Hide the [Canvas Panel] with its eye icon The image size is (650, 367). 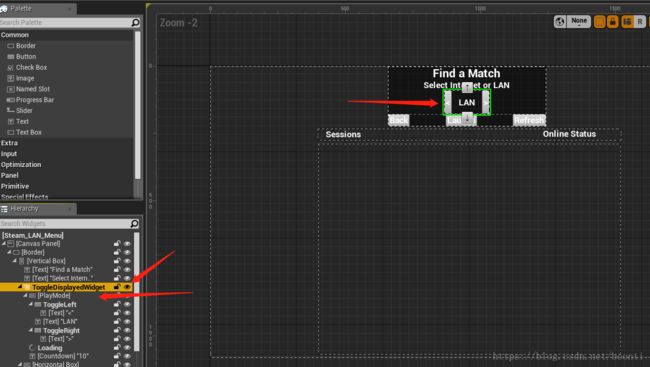coord(127,243)
